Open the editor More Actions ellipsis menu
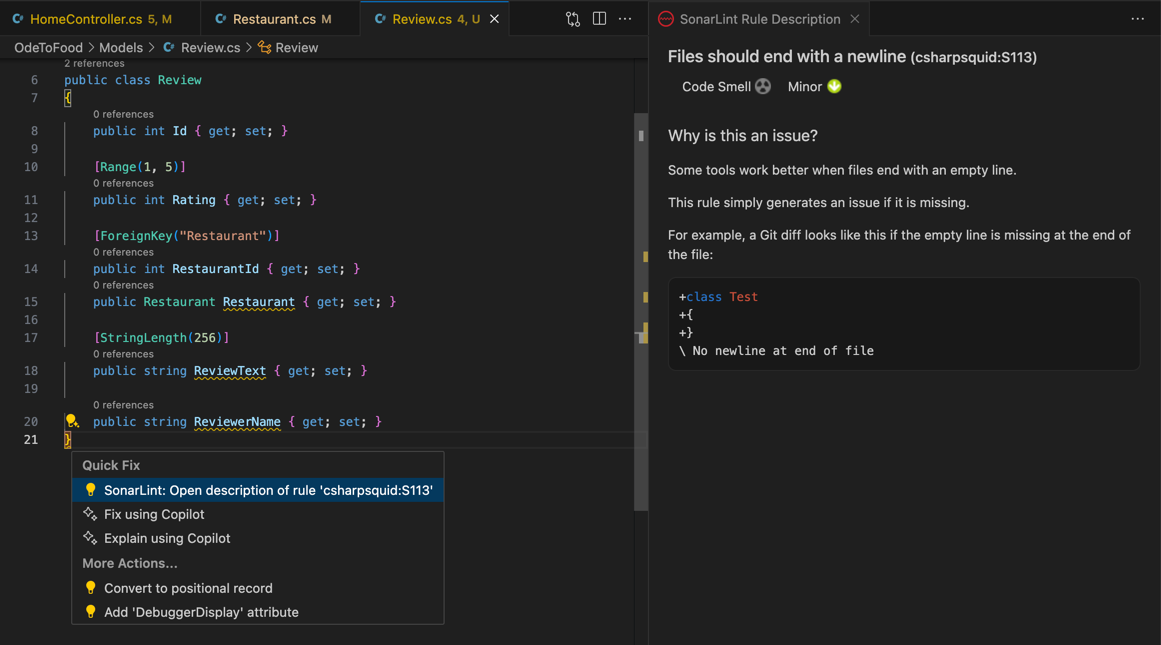Viewport: 1161px width, 645px height. click(625, 18)
